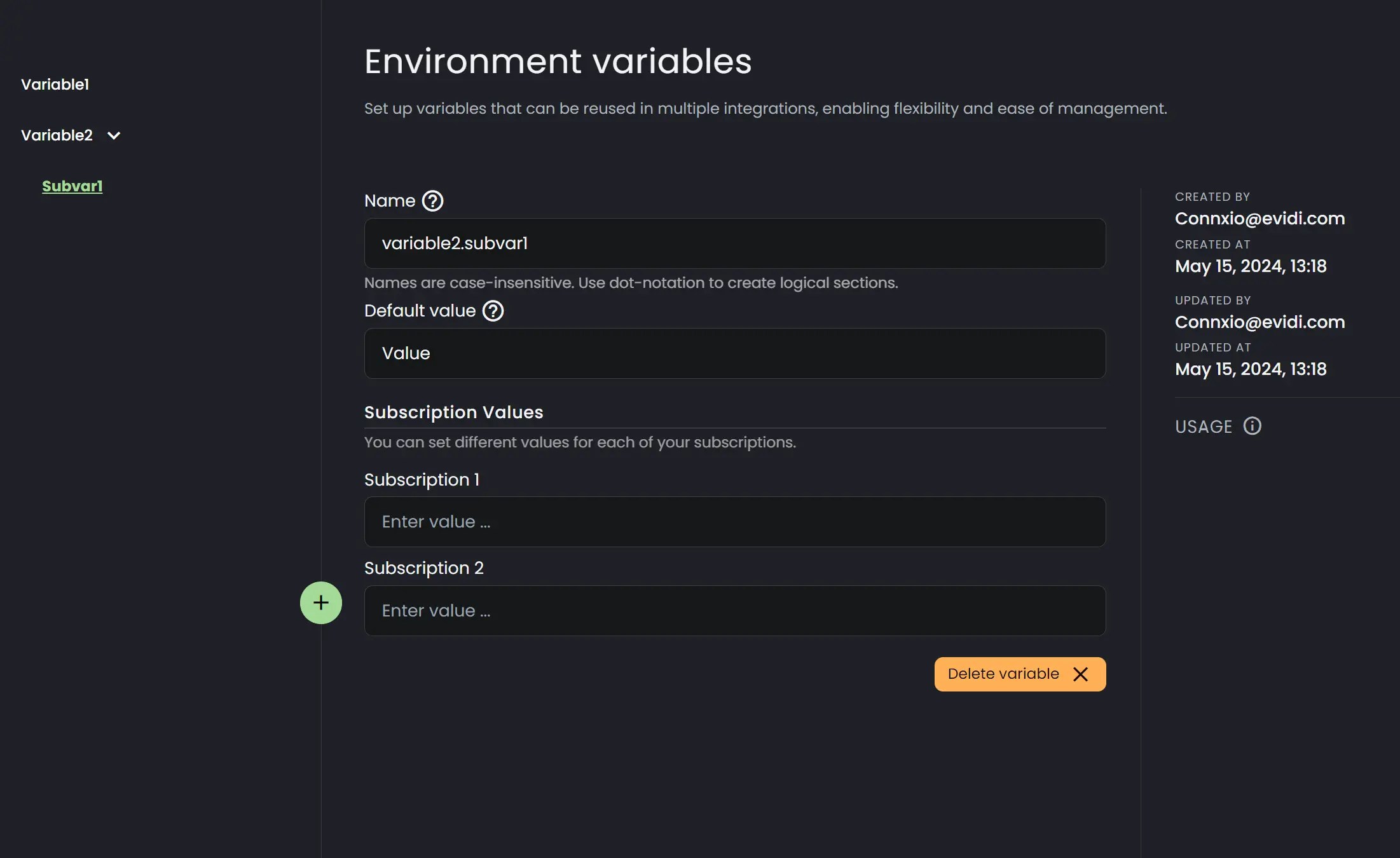Click the Subscription 2 value input
1400x858 pixels.
[x=735, y=611]
